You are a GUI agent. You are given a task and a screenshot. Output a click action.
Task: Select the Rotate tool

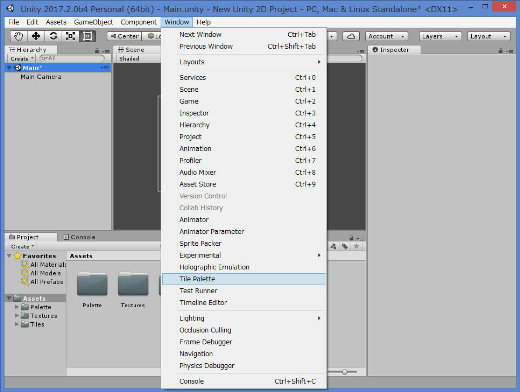click(53, 36)
